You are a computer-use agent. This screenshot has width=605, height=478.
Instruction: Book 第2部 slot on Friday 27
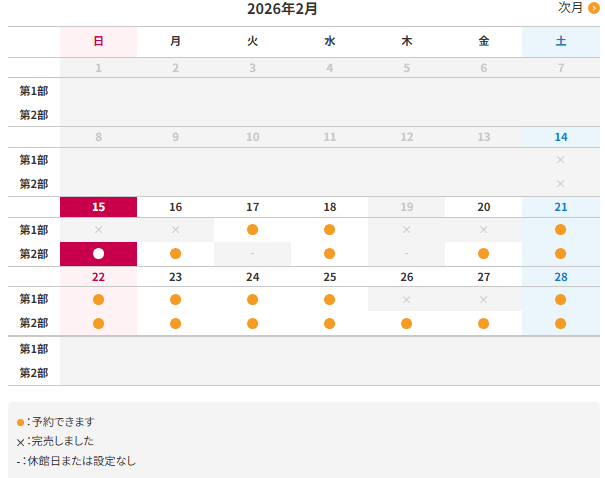tap(484, 323)
